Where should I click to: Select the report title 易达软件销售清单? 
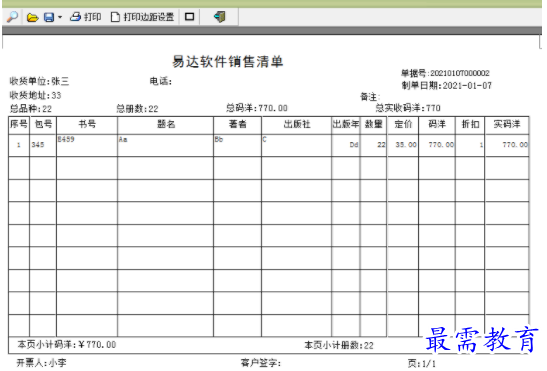point(227,61)
